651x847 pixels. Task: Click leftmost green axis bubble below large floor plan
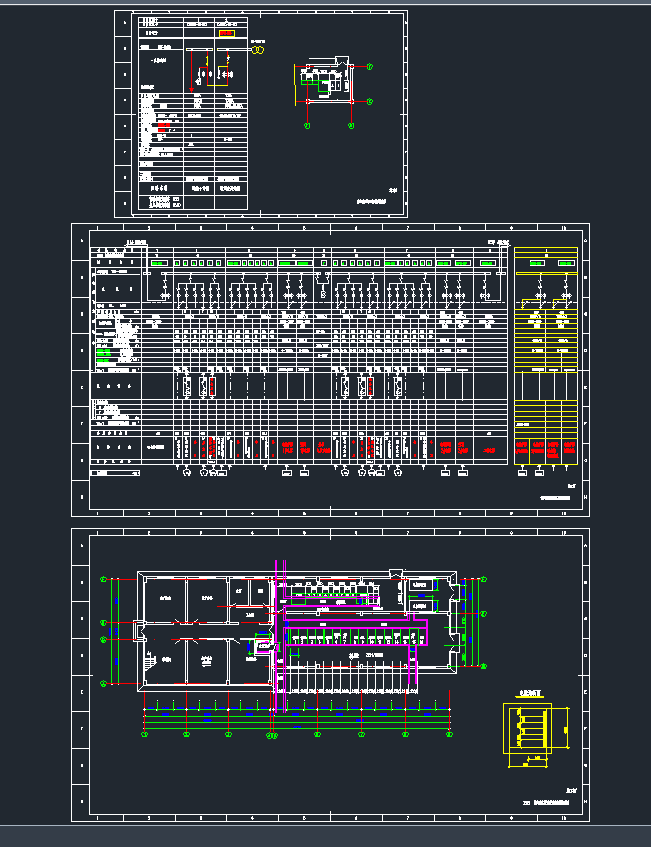click(x=145, y=735)
